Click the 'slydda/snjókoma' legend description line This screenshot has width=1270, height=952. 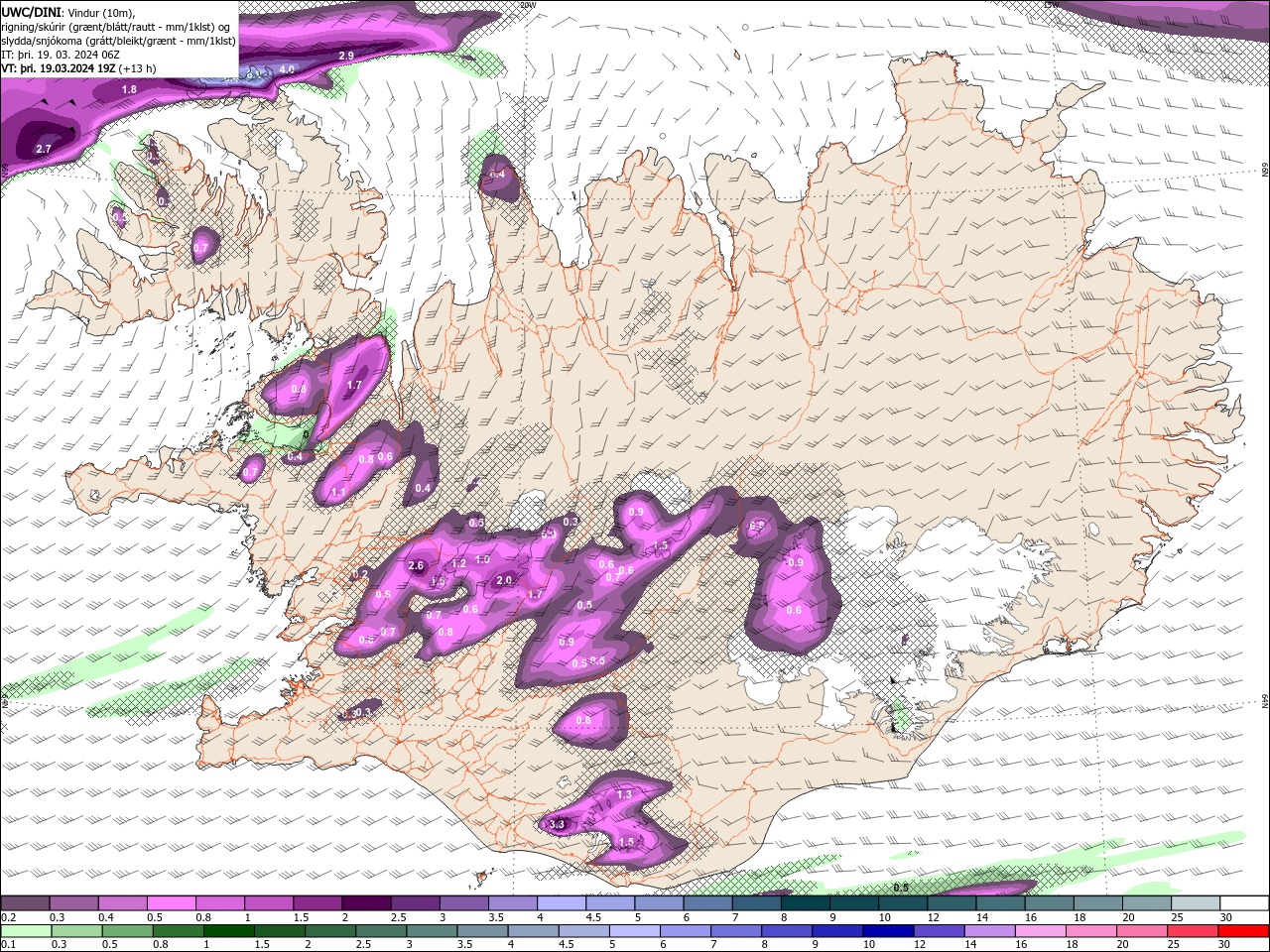tap(119, 41)
